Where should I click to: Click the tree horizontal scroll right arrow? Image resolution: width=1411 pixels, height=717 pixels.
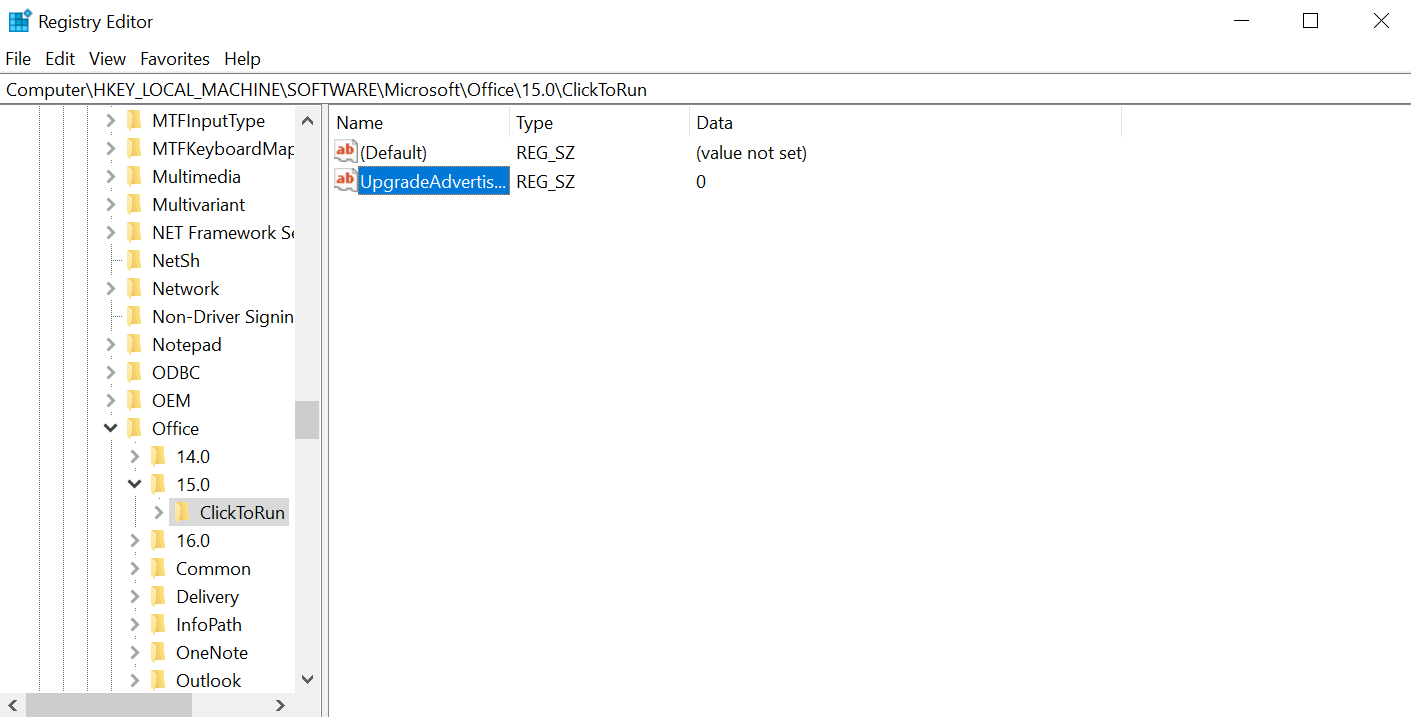(x=281, y=705)
